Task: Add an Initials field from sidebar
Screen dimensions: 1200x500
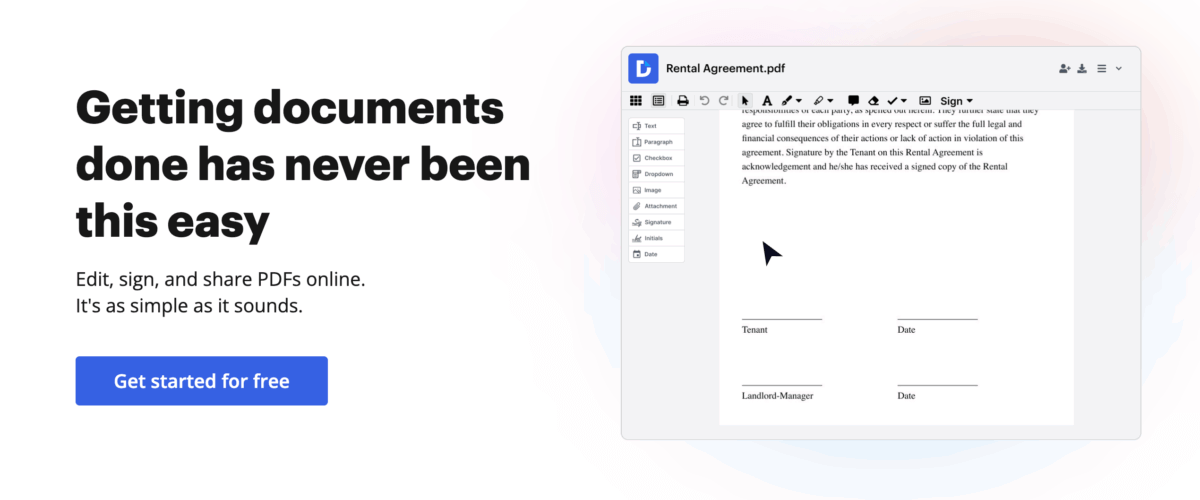Action: 656,238
